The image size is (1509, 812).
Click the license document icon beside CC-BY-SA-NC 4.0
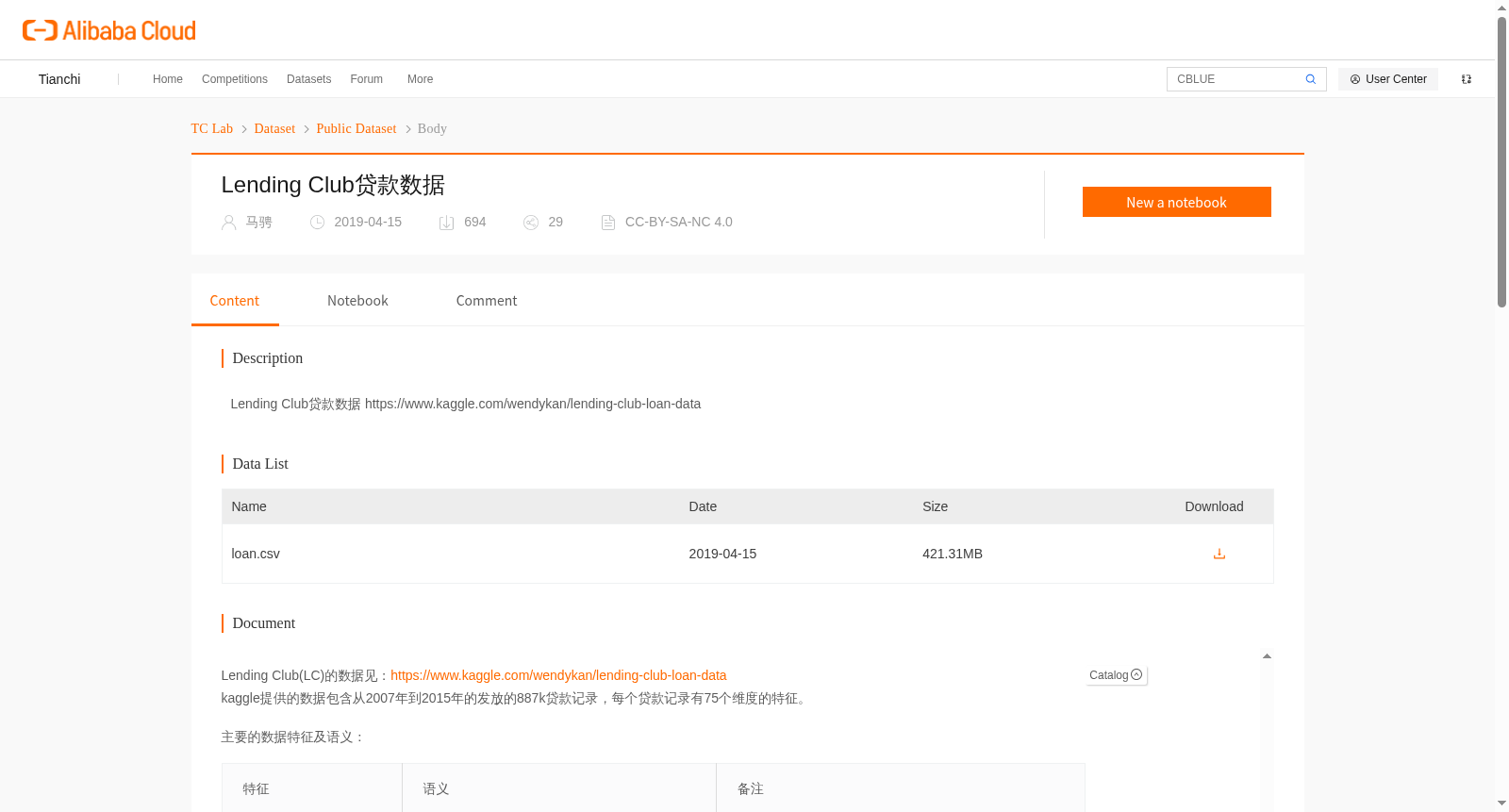(608, 223)
